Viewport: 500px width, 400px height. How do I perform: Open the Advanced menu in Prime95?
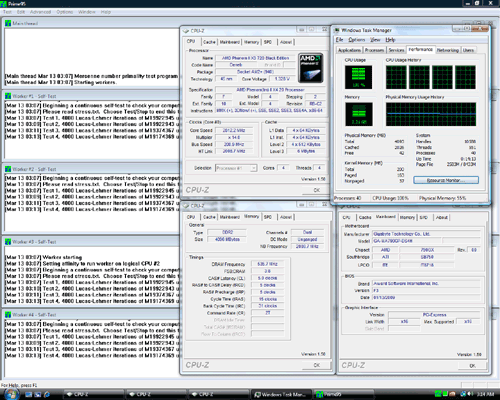pos(40,12)
